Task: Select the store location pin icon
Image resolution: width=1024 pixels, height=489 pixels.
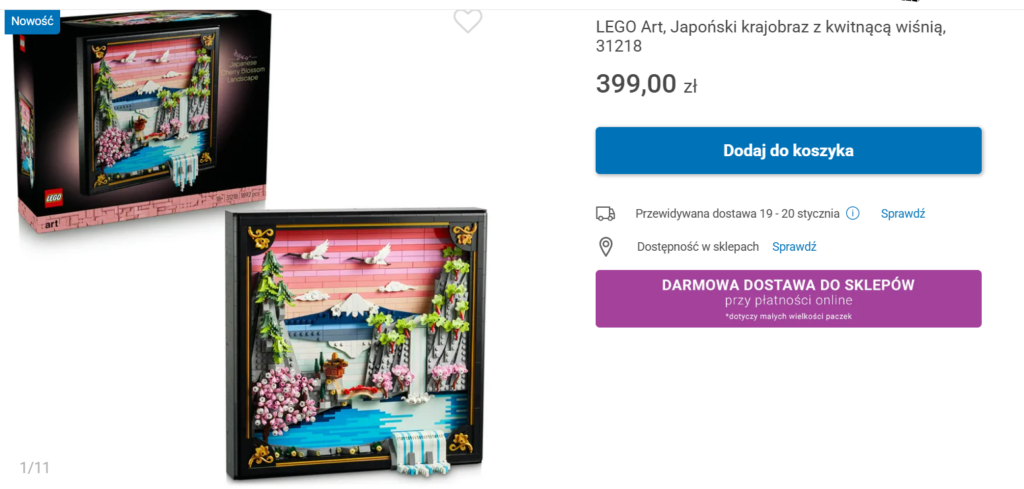Action: coord(606,247)
